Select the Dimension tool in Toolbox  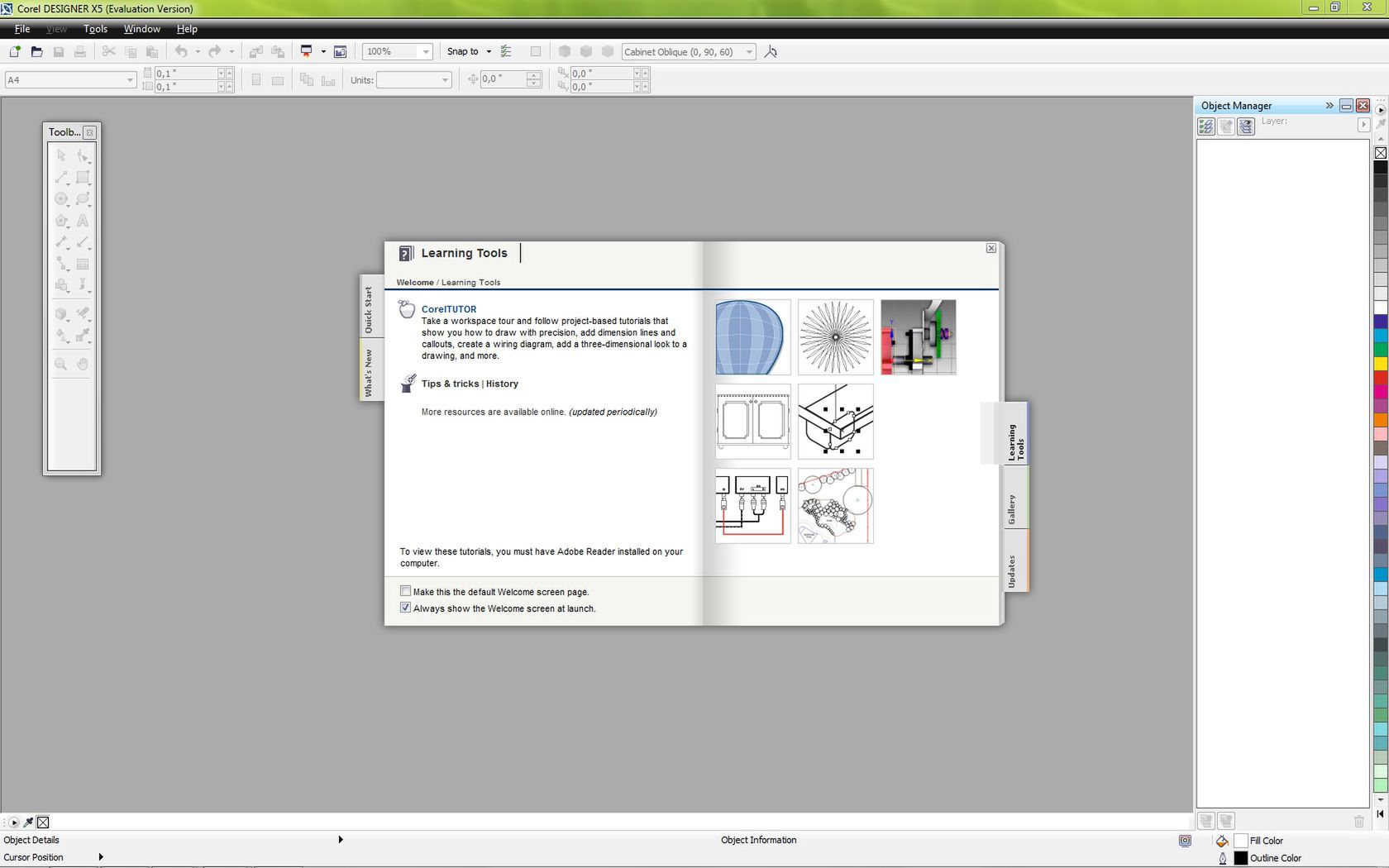(61, 242)
